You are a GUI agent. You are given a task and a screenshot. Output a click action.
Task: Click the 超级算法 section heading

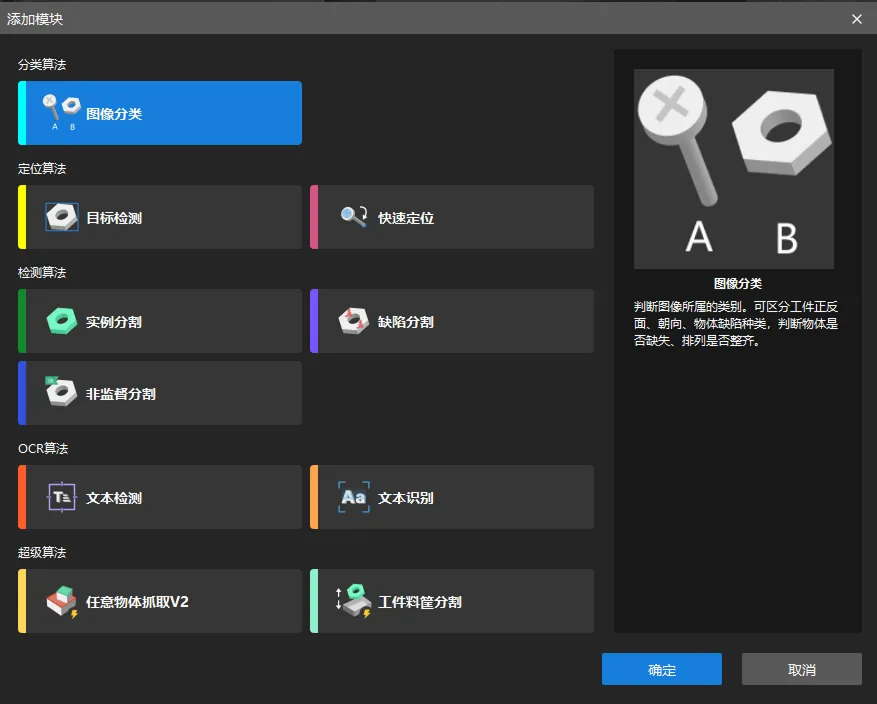coord(42,552)
